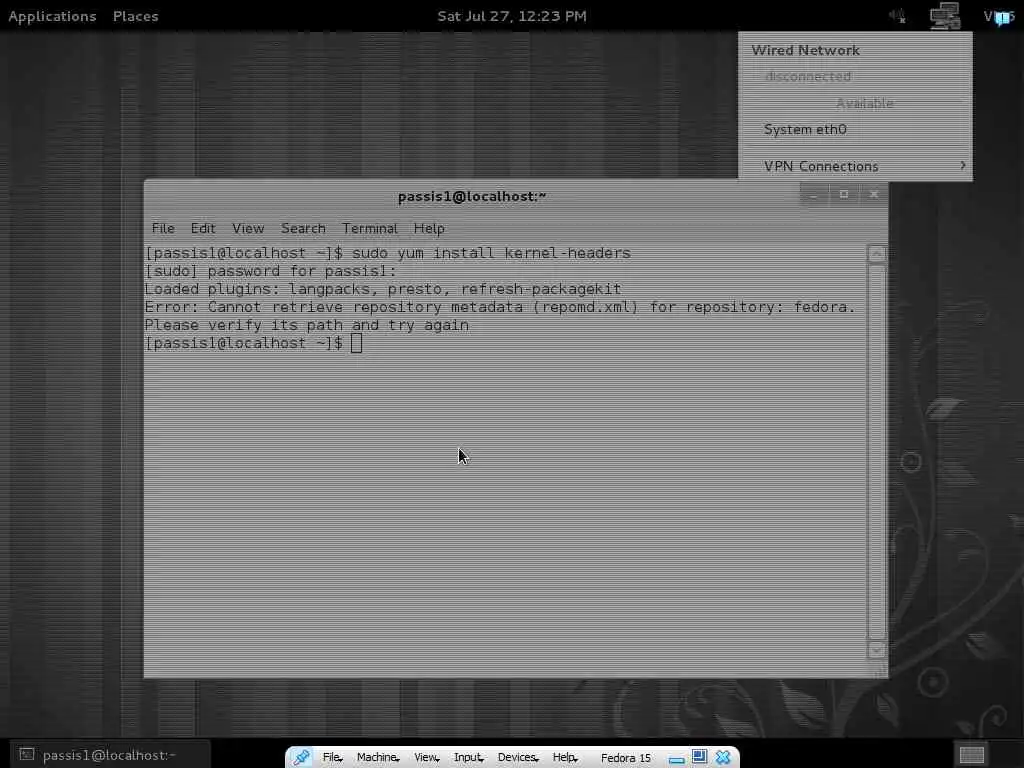This screenshot has height=768, width=1024.
Task: Click the 'Fedora 15' label in mini toolbar
Action: pos(626,758)
